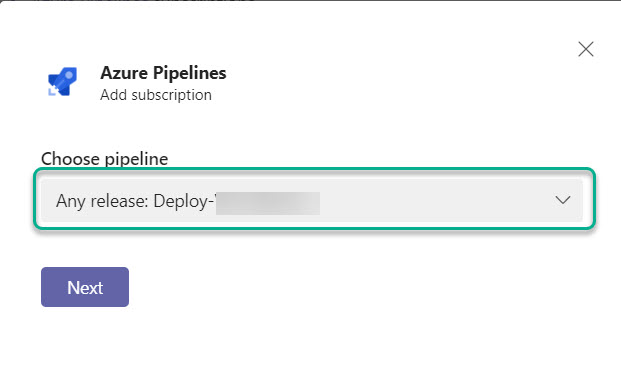Click the blurred pipeline name in dropdown

click(x=268, y=203)
